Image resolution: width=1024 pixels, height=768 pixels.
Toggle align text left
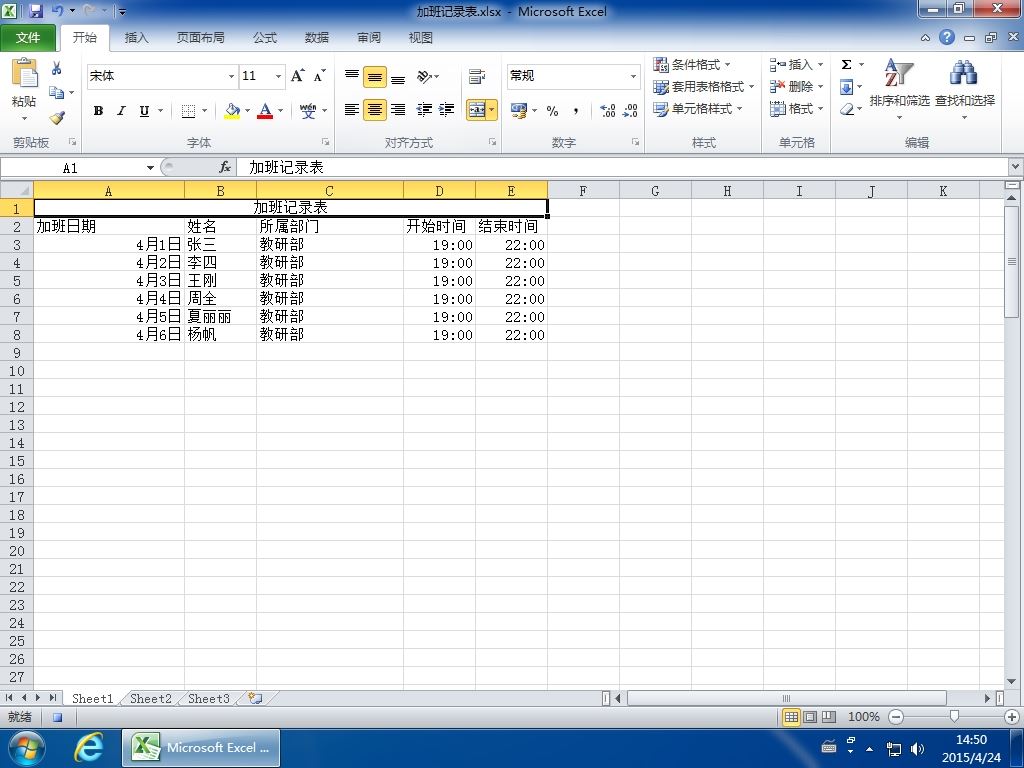point(352,110)
